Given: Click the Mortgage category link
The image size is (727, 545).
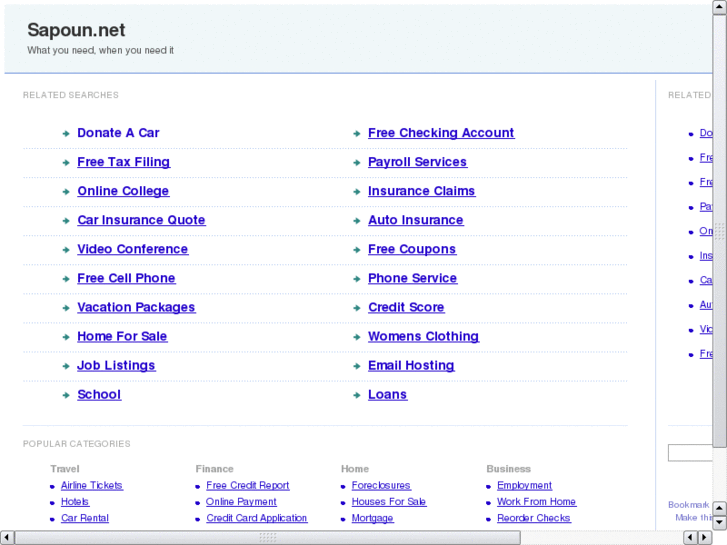Looking at the screenshot, I should [372, 518].
